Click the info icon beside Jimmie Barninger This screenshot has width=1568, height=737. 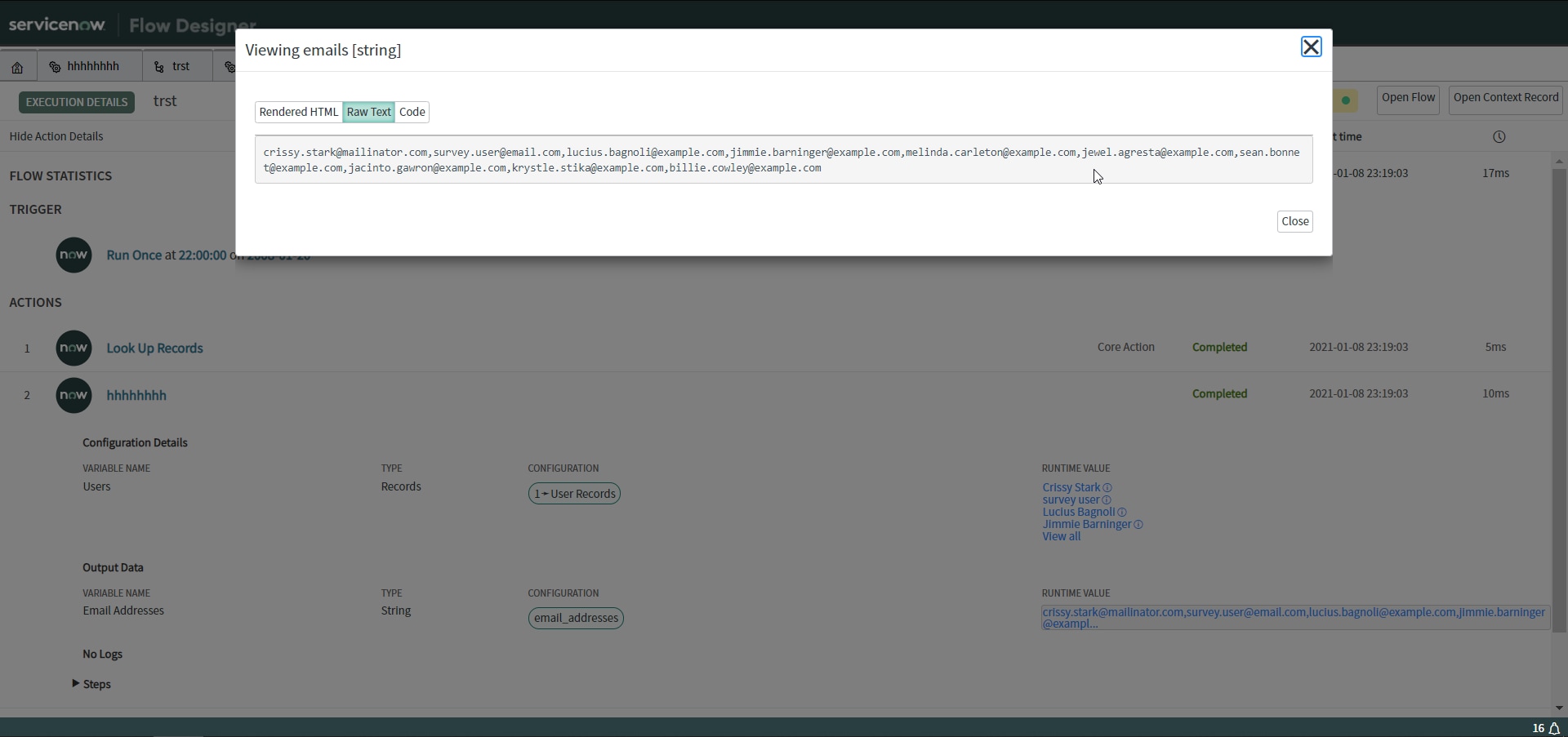[x=1138, y=525]
